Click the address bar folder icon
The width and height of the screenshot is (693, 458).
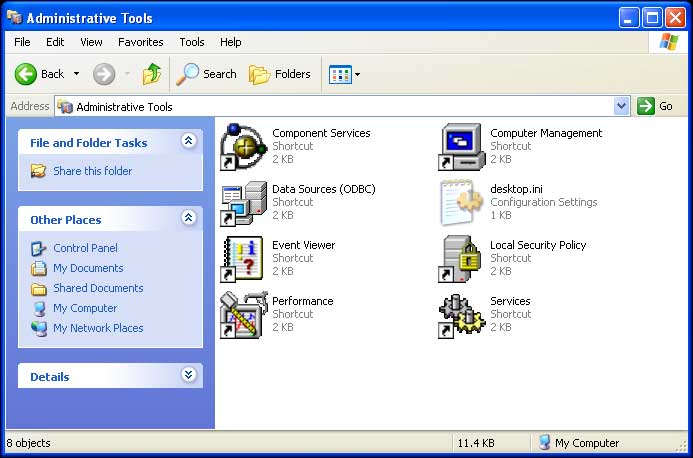[x=65, y=107]
